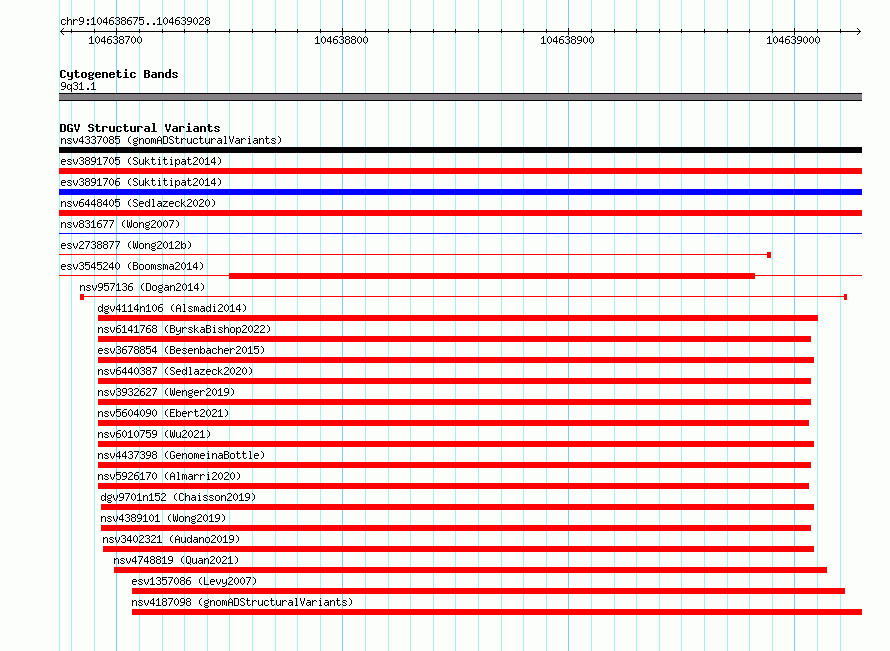Click ruler position 104638700
Viewport: 890px width, 651px height.
pyautogui.click(x=115, y=40)
